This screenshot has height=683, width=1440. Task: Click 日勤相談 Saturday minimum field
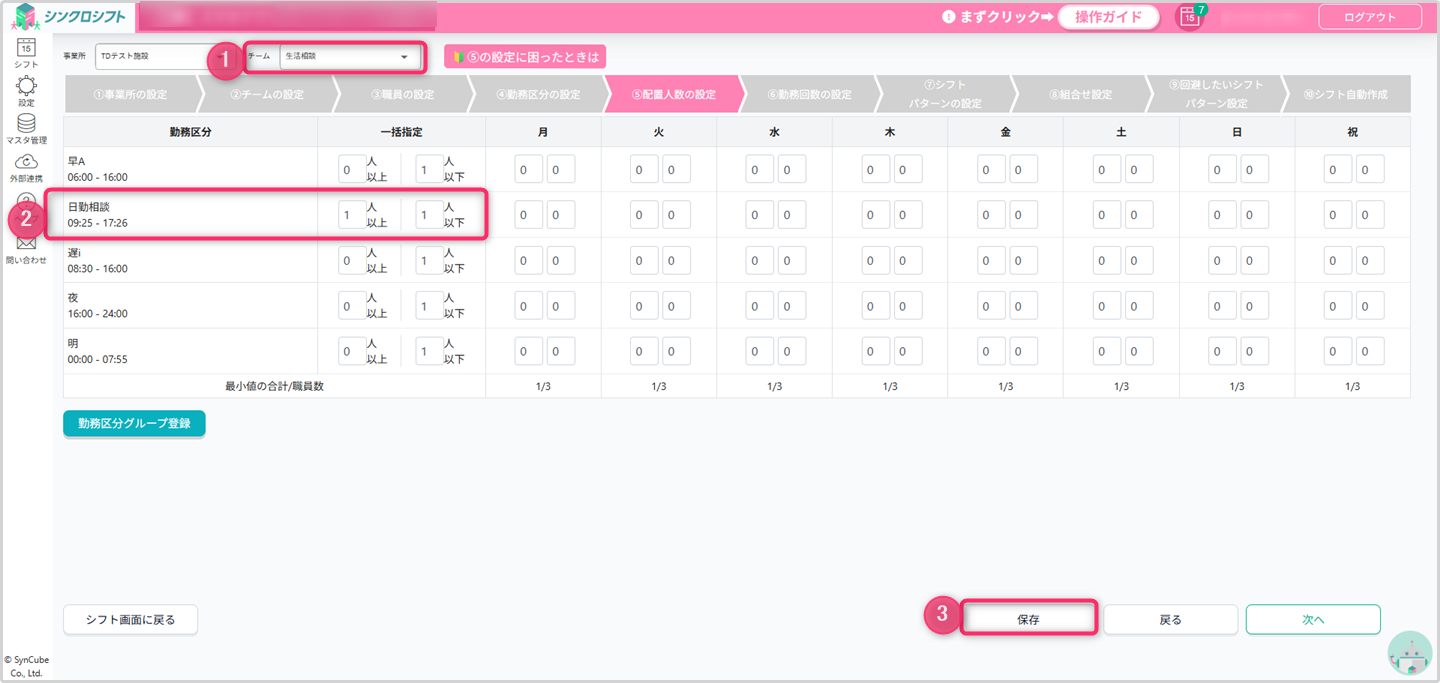click(x=1107, y=215)
